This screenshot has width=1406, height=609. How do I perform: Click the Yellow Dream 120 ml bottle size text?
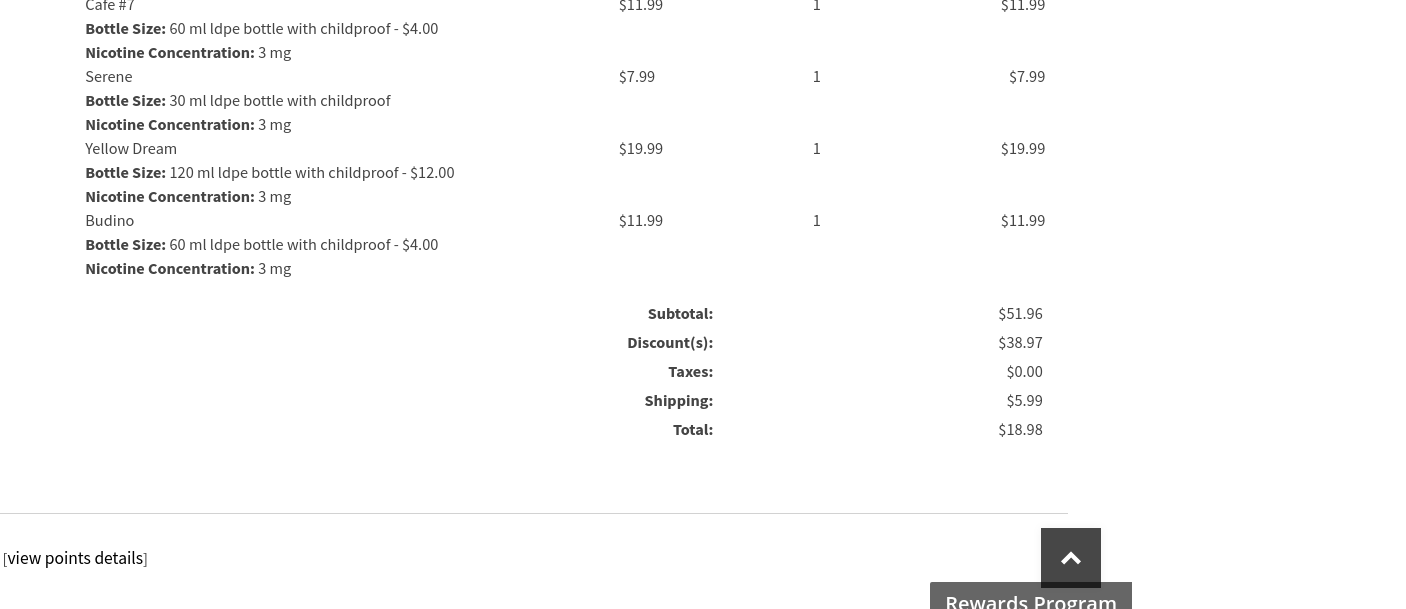(x=311, y=172)
